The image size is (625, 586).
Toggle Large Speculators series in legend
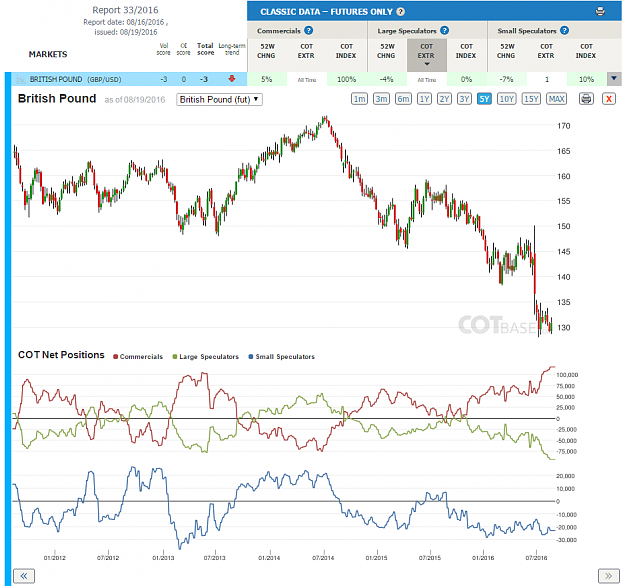[205, 356]
